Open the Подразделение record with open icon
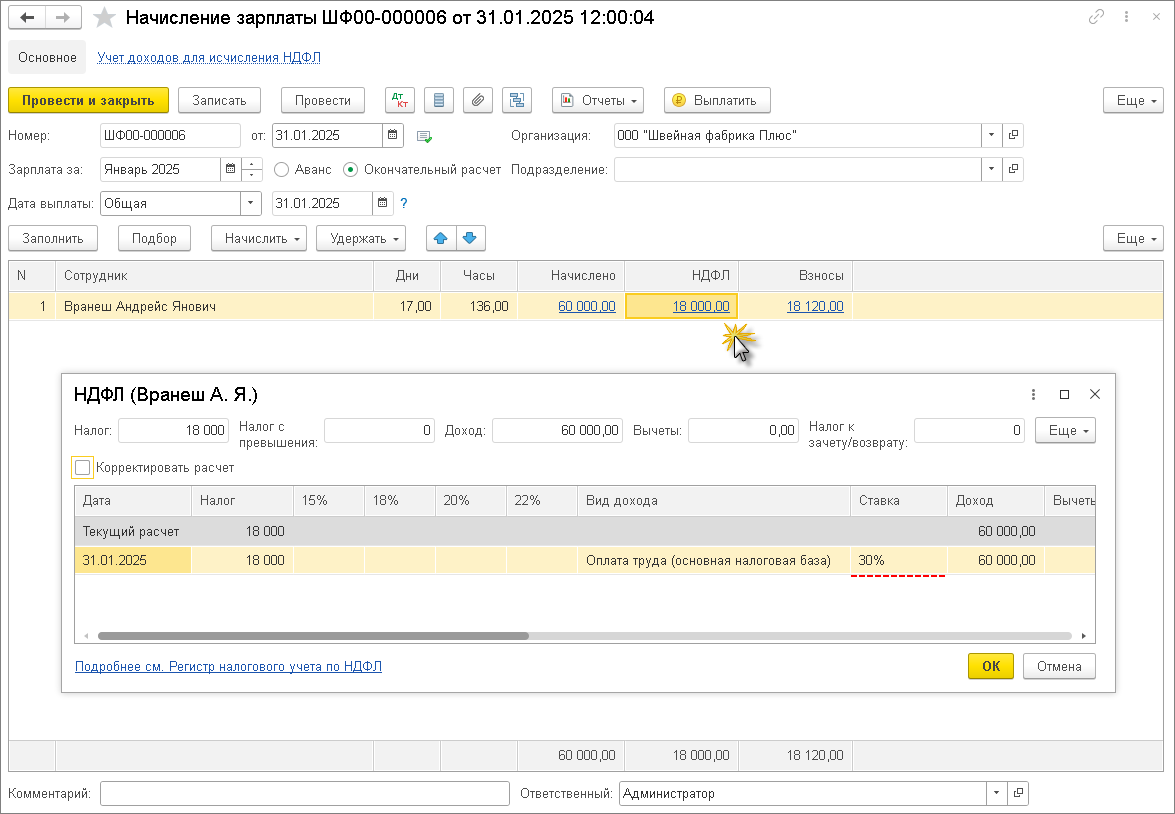Screen dimensions: 1175x814 point(1013,169)
